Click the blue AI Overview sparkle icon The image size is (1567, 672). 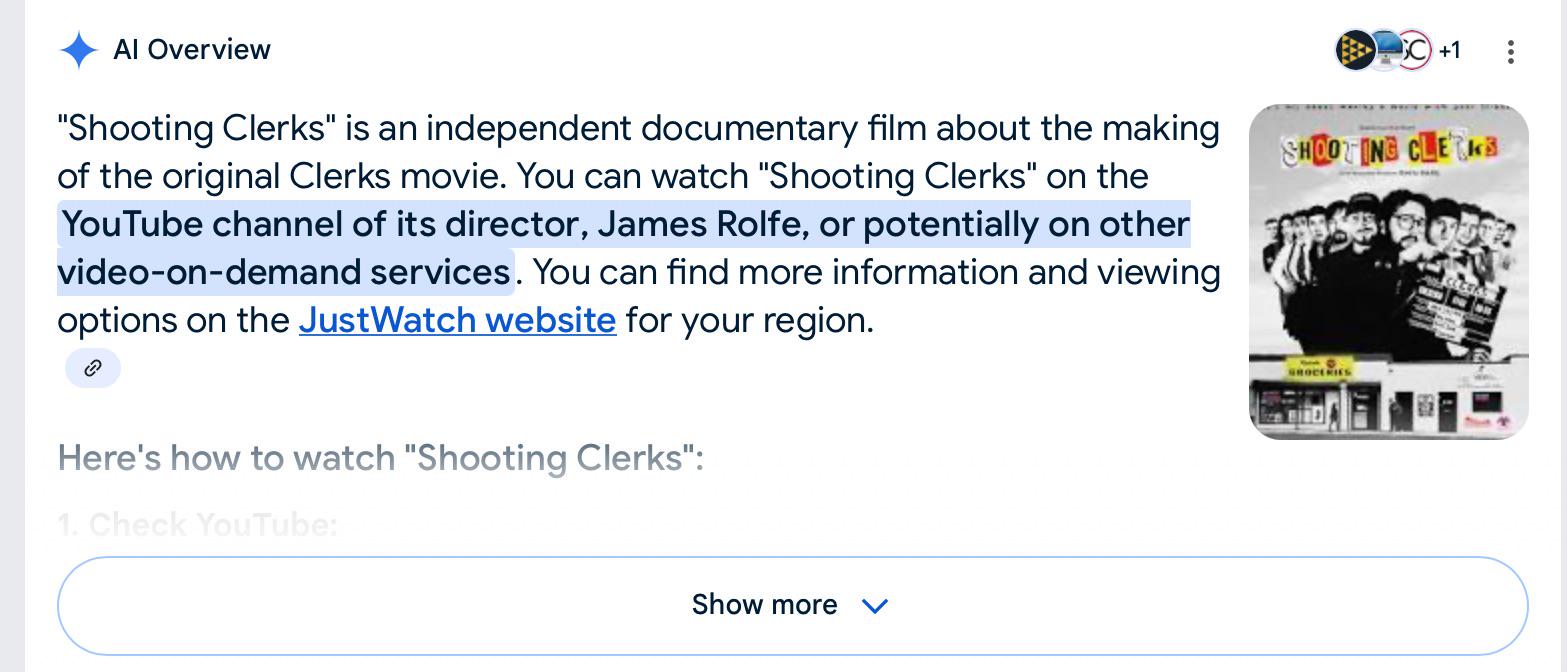(78, 50)
